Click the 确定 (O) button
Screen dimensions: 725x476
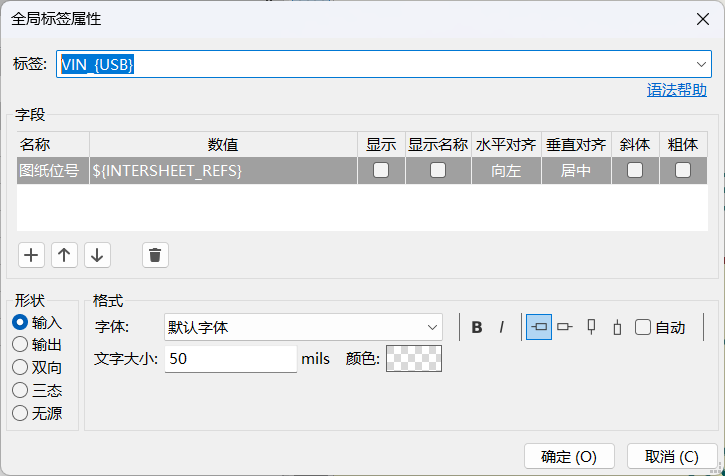(569, 456)
